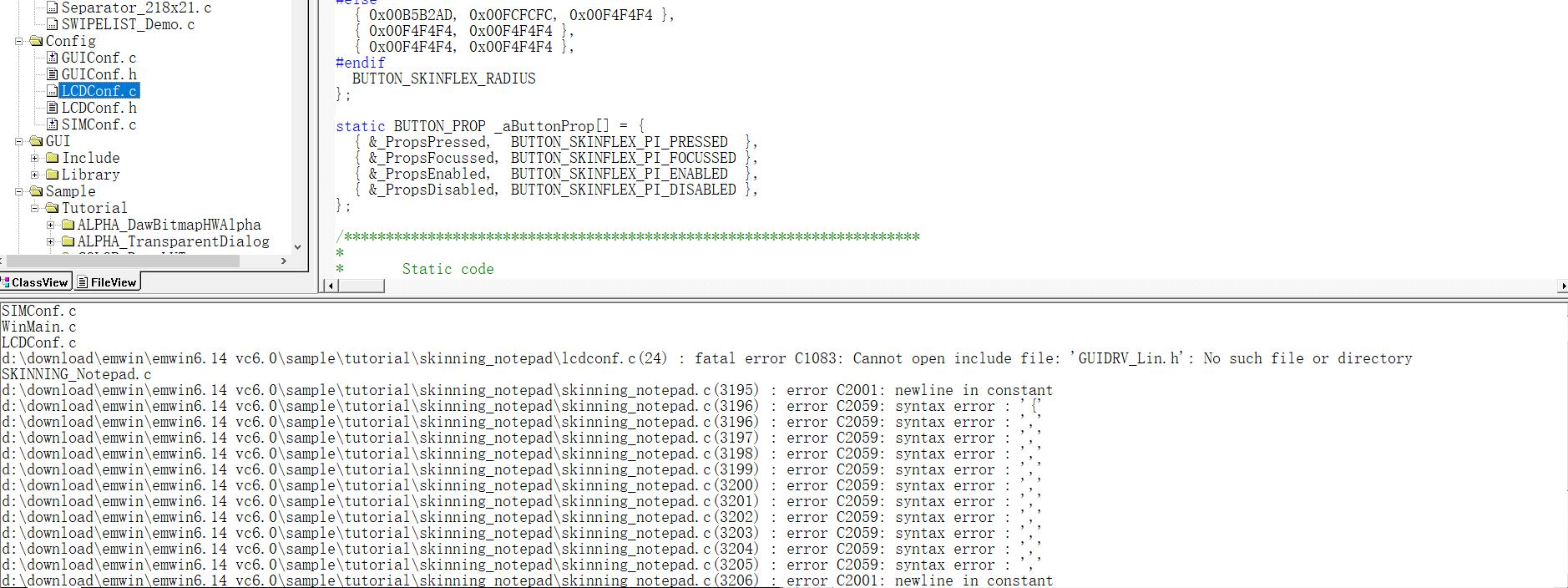Select the Sample folder icon

(x=36, y=191)
